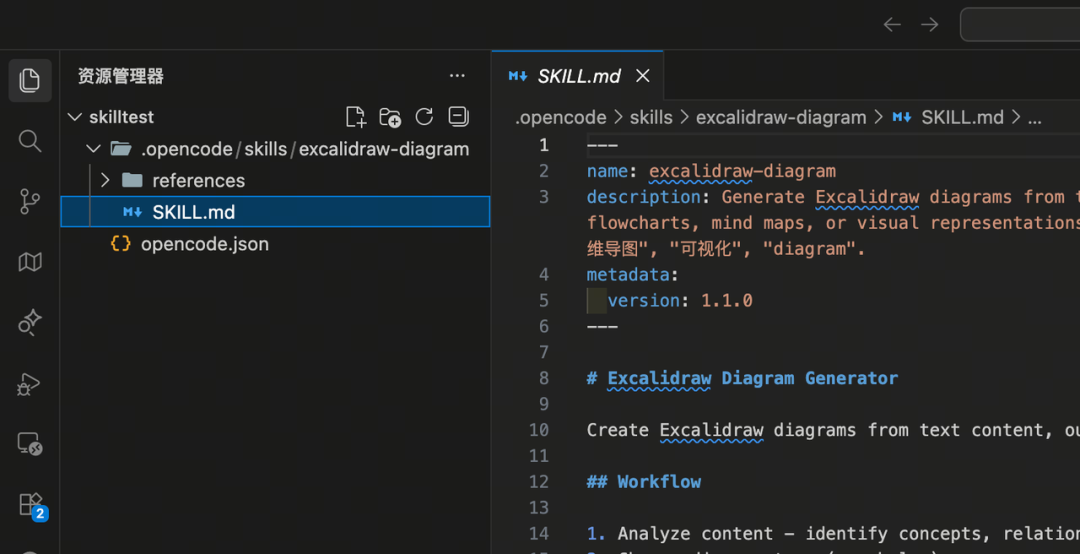
Task: Close the SKILL.md tab
Action: point(643,76)
